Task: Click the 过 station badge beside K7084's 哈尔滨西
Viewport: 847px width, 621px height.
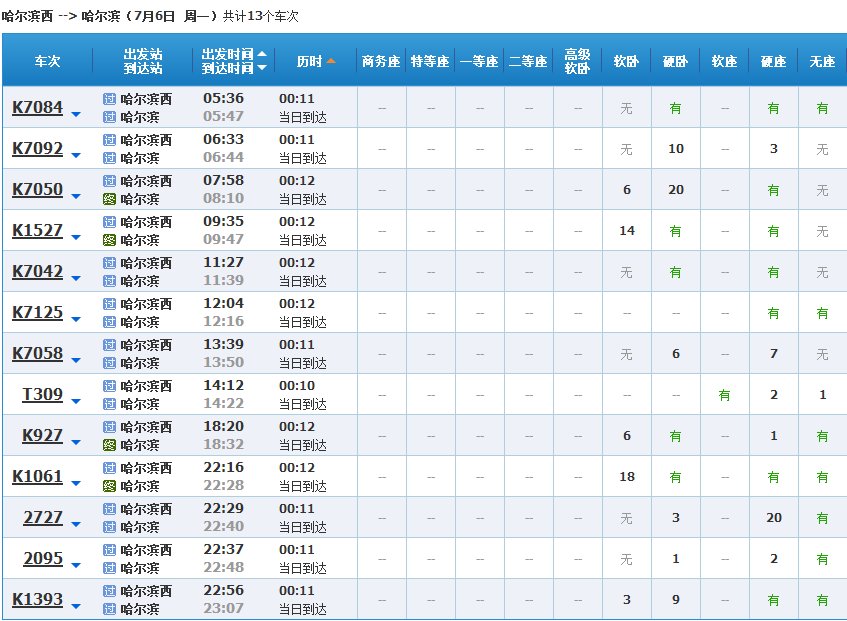Action: [x=108, y=100]
